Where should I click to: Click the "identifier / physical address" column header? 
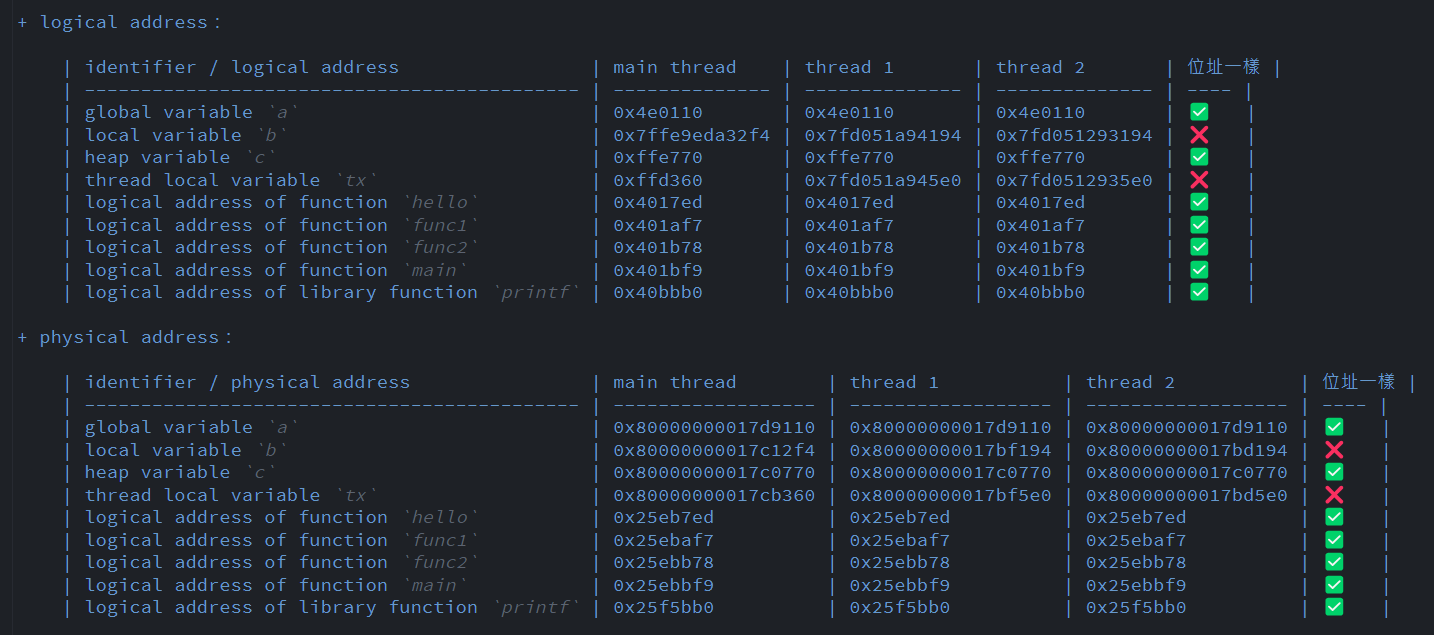(x=247, y=382)
